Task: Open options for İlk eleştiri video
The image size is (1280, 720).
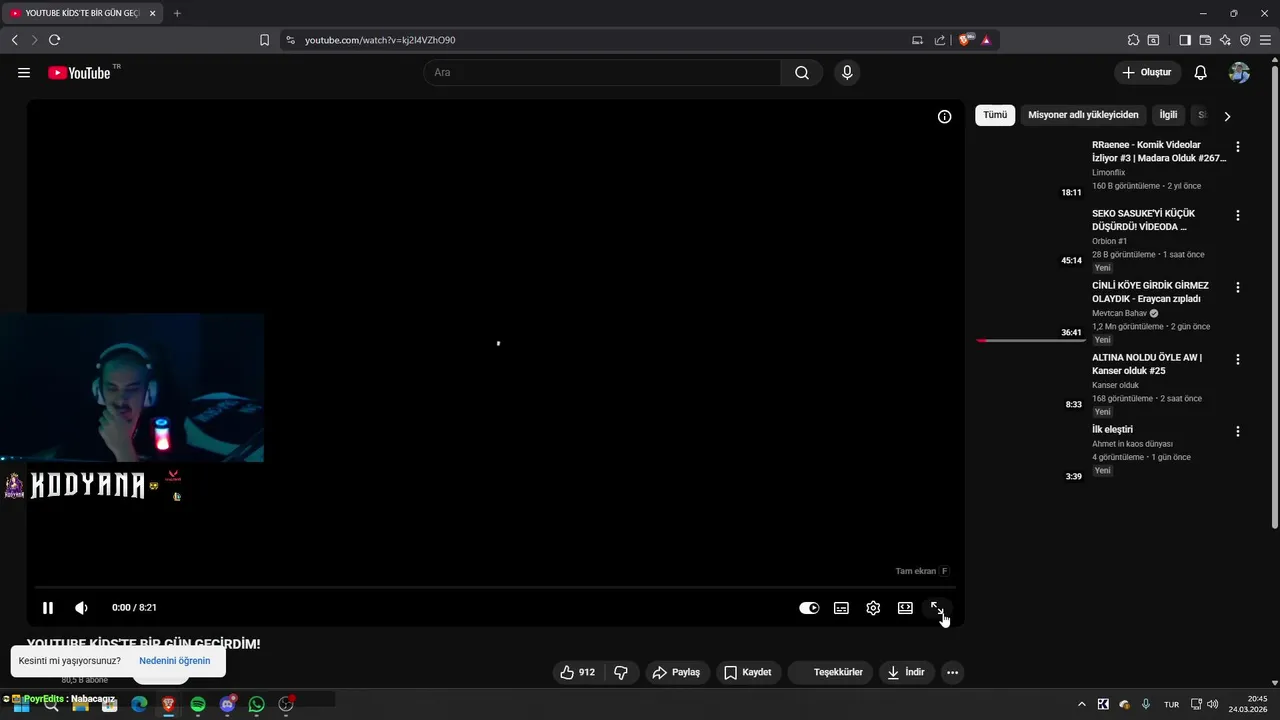Action: [1238, 432]
